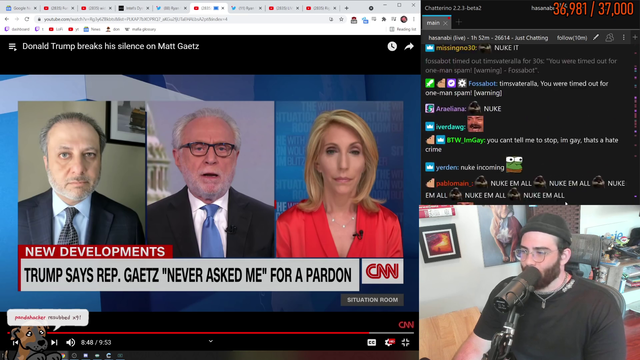Open the Chrome three-dot menu
The width and height of the screenshot is (640, 360).
coord(413,19)
